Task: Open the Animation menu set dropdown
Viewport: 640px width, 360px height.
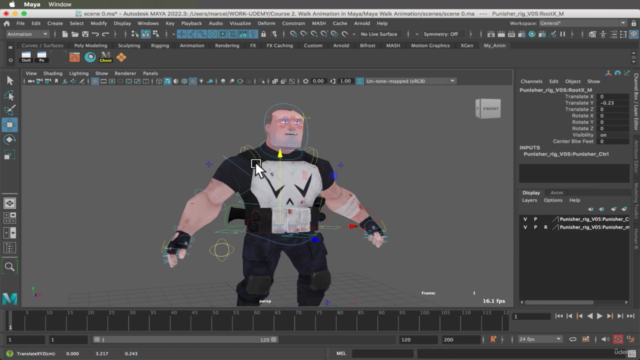Action: [x=27, y=34]
